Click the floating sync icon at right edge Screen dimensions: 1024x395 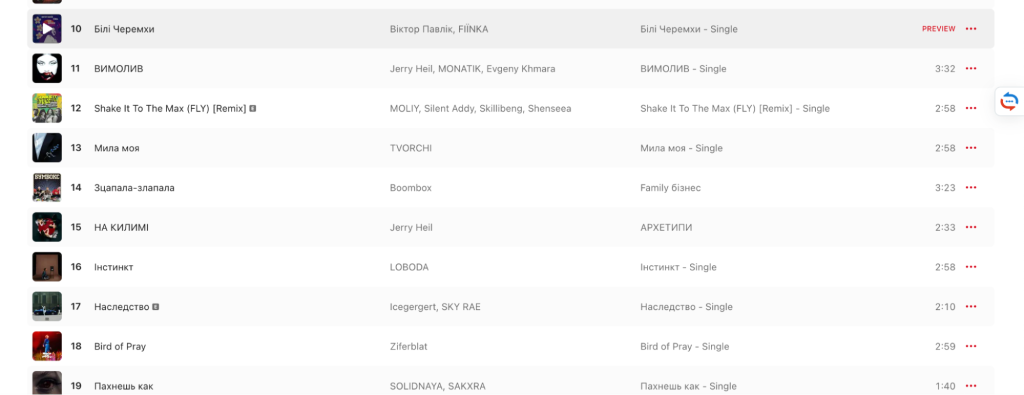click(1009, 102)
